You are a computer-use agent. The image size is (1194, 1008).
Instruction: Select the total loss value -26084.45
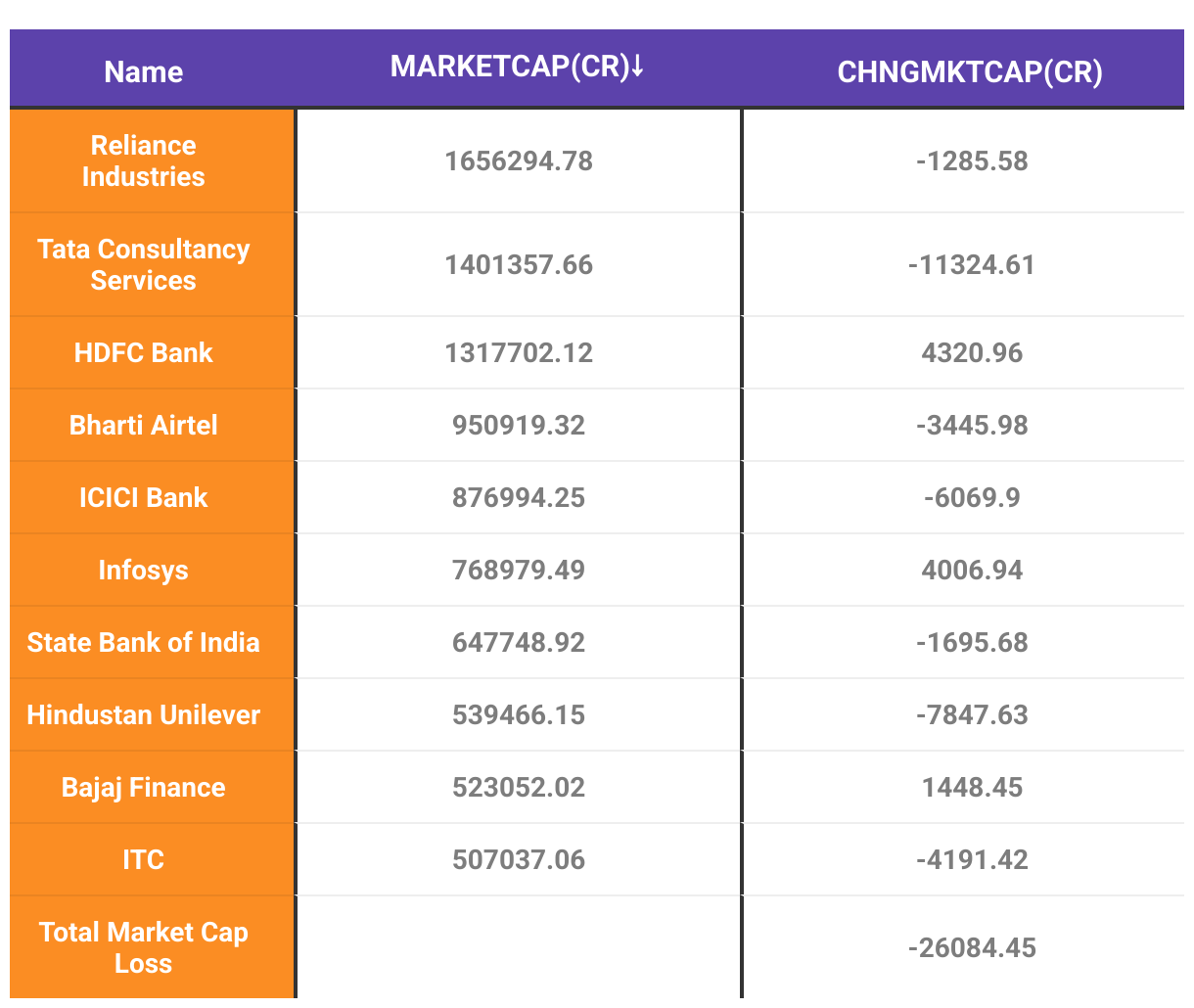(x=972, y=947)
